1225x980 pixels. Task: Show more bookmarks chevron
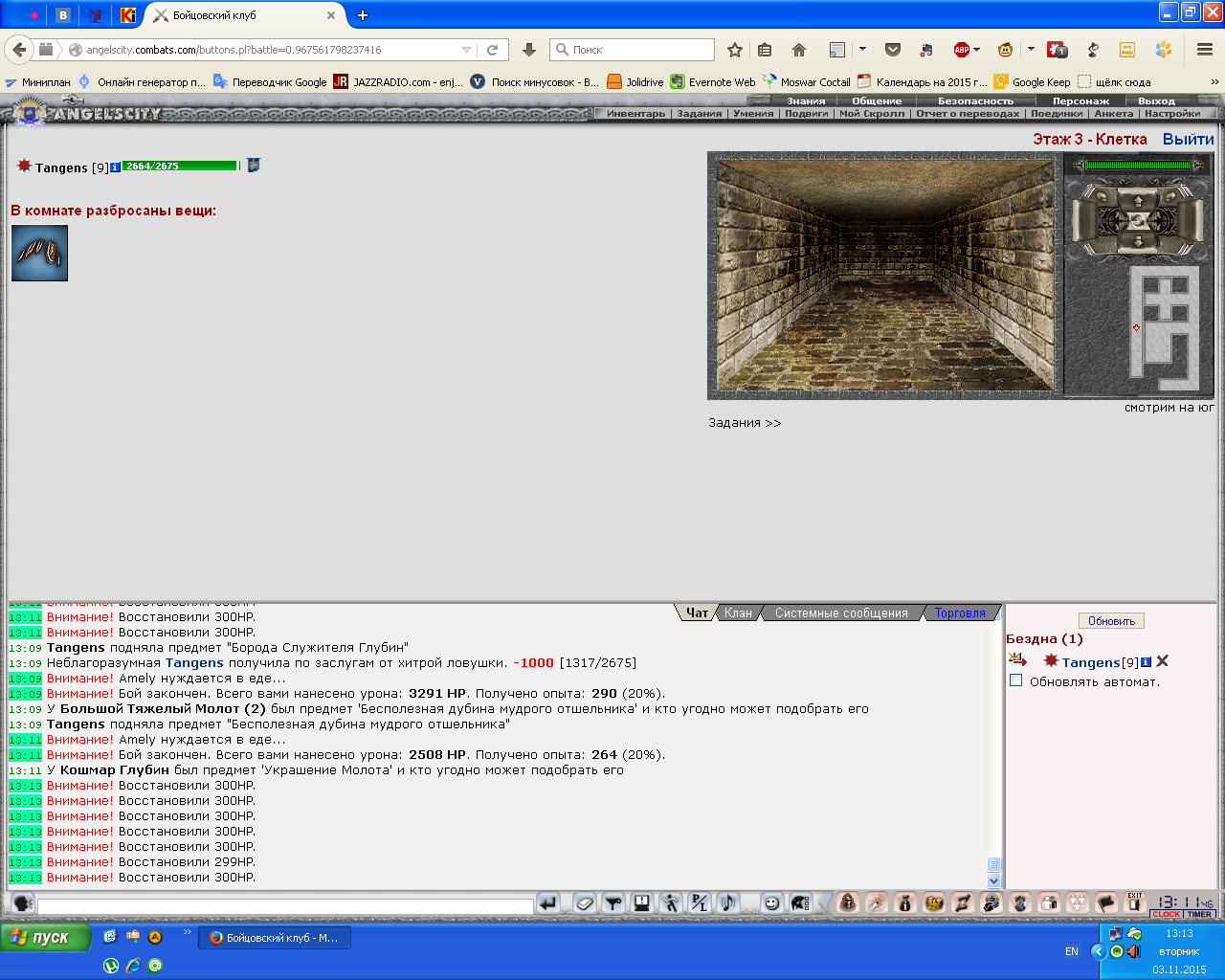[1214, 82]
